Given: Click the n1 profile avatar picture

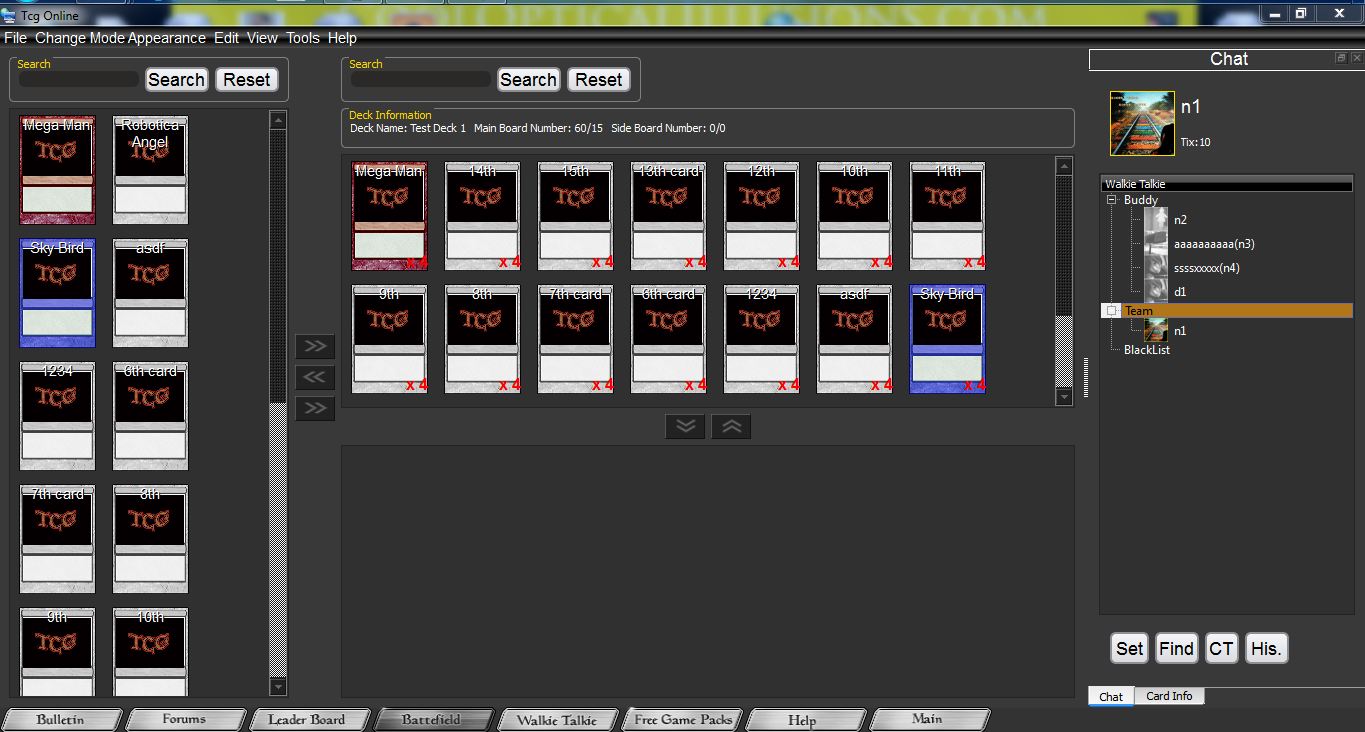Looking at the screenshot, I should click(1142, 124).
